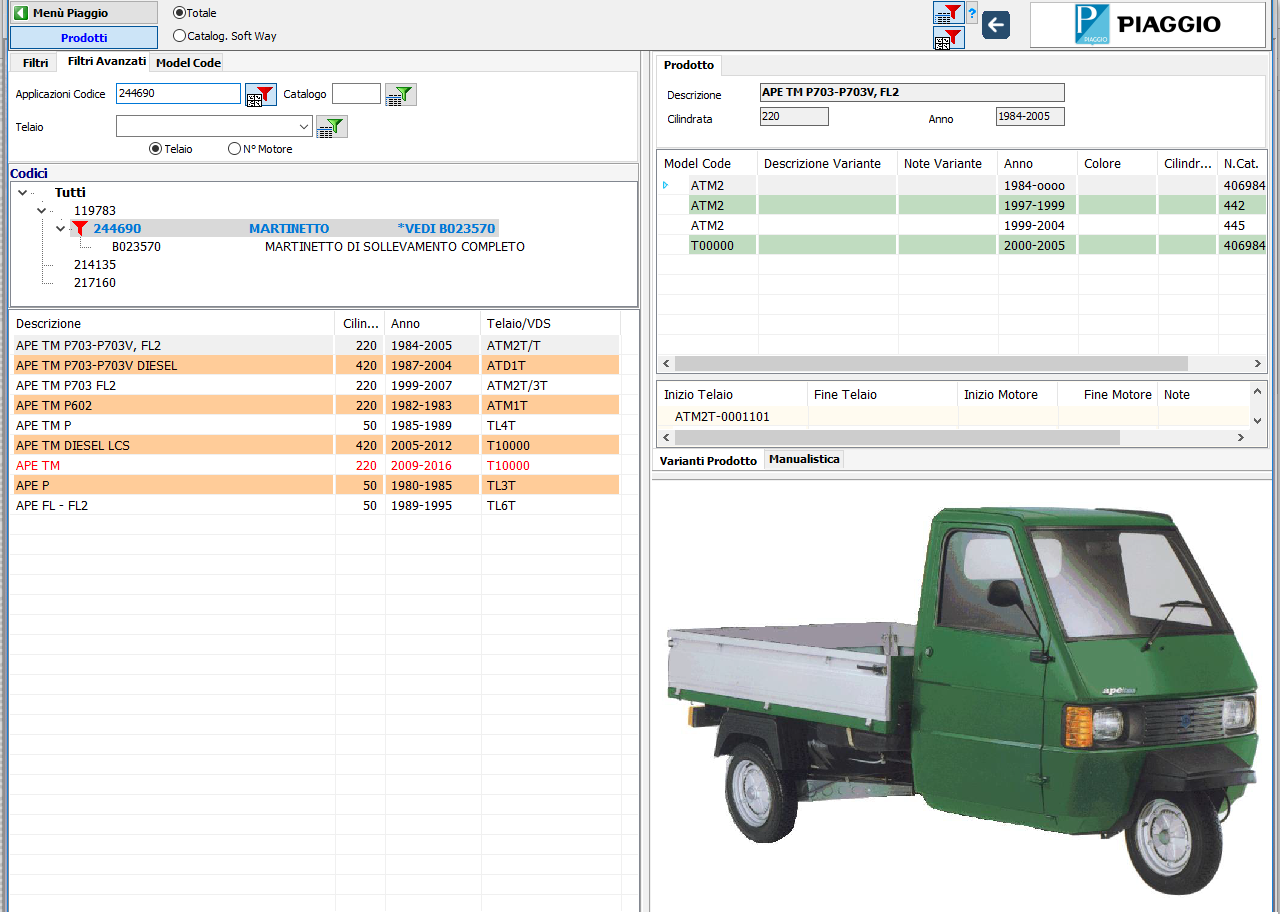This screenshot has width=1280, height=914.
Task: Click the red filter icon beside Applicazioni Codice
Action: 261,95
